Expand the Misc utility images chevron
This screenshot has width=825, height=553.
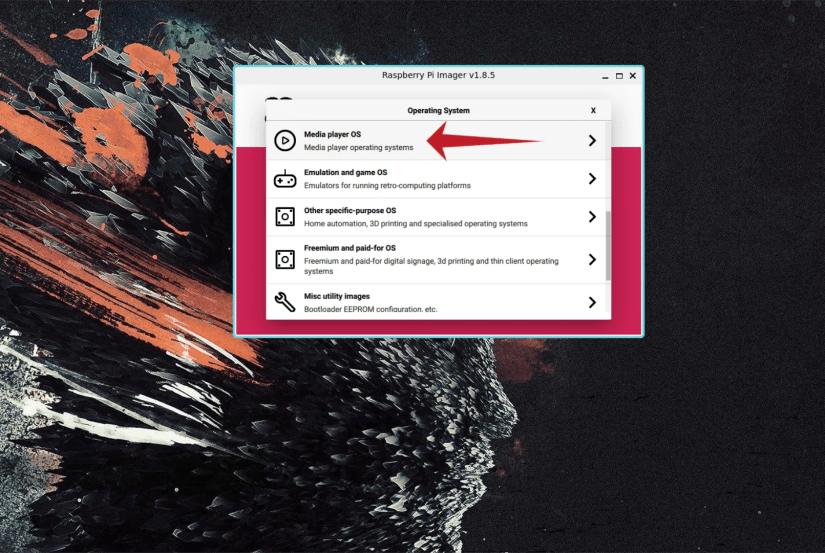coord(592,302)
